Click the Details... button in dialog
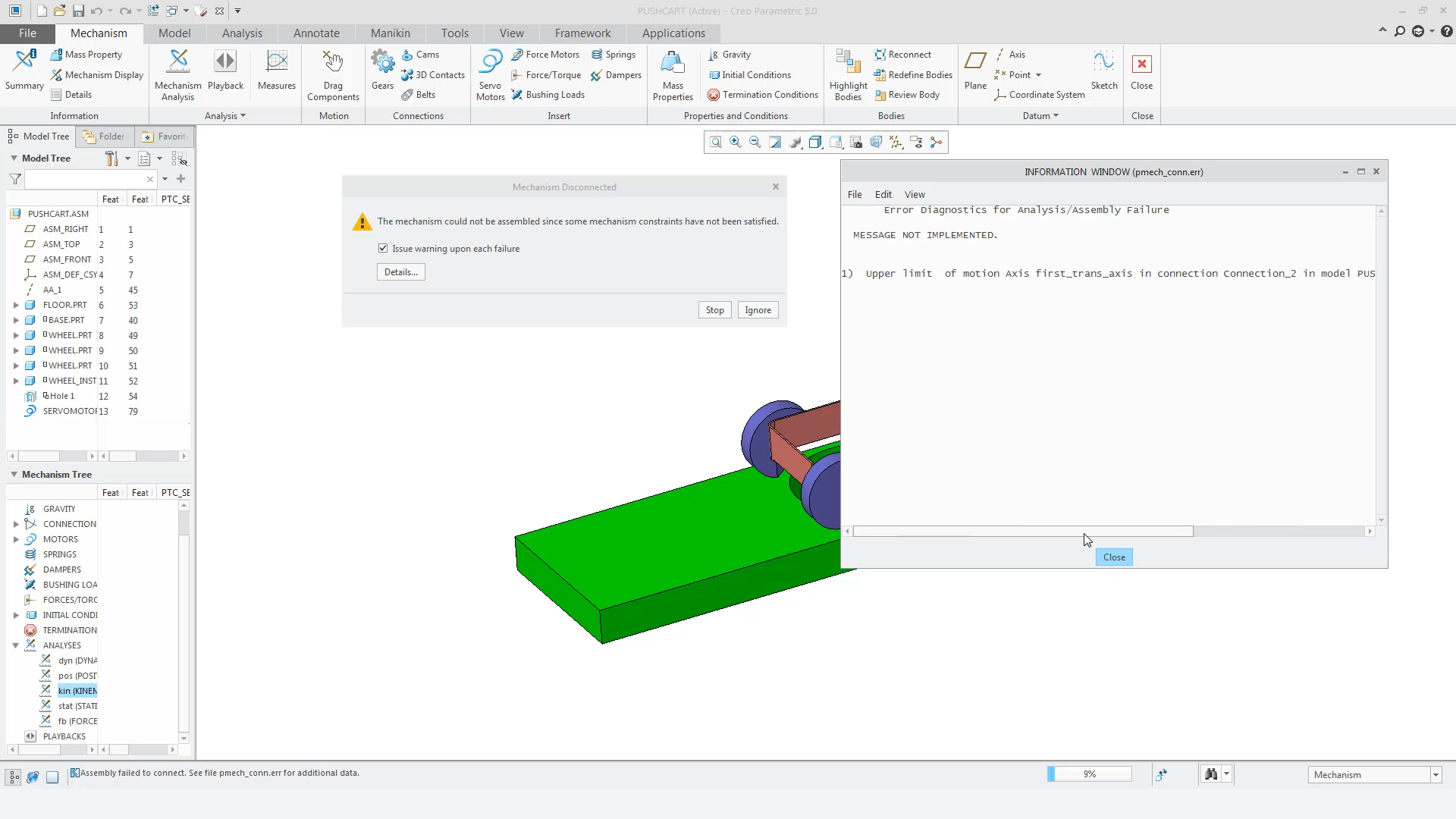This screenshot has width=1456, height=819. click(401, 272)
